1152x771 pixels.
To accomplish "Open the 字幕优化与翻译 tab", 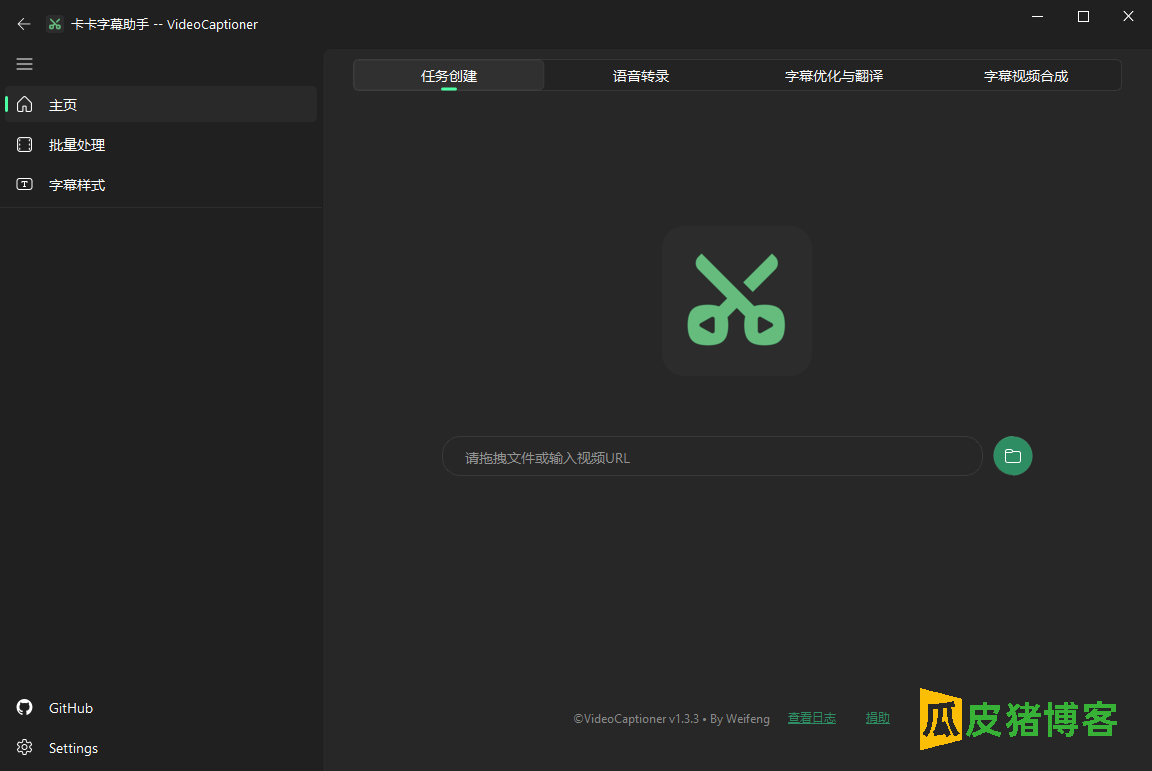I will (834, 76).
